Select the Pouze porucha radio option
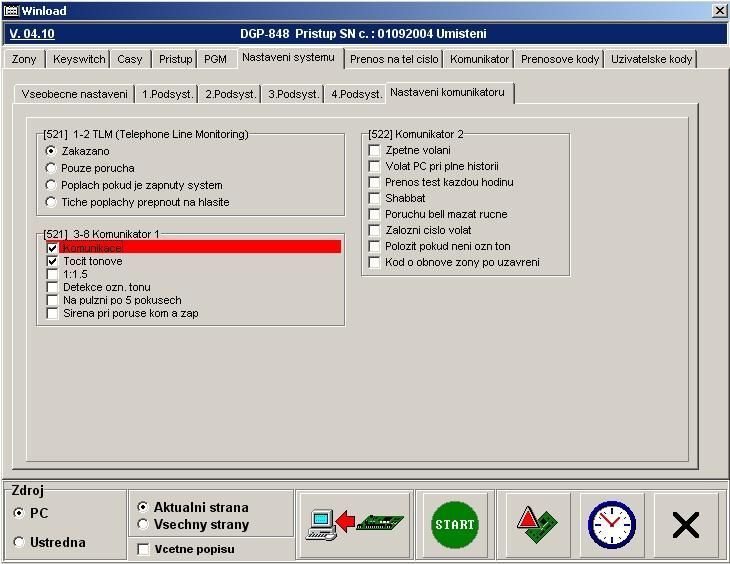 click(52, 168)
